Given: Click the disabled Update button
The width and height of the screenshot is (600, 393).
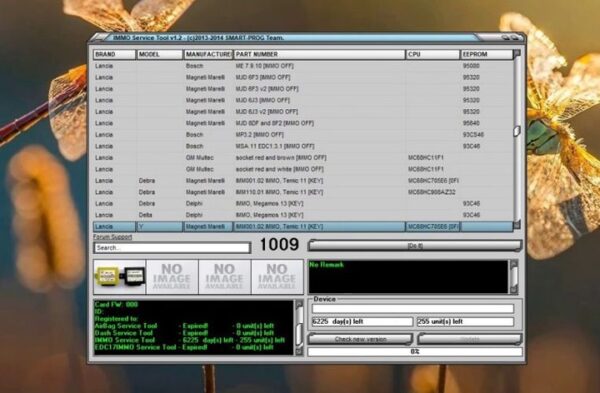Looking at the screenshot, I should (470, 339).
